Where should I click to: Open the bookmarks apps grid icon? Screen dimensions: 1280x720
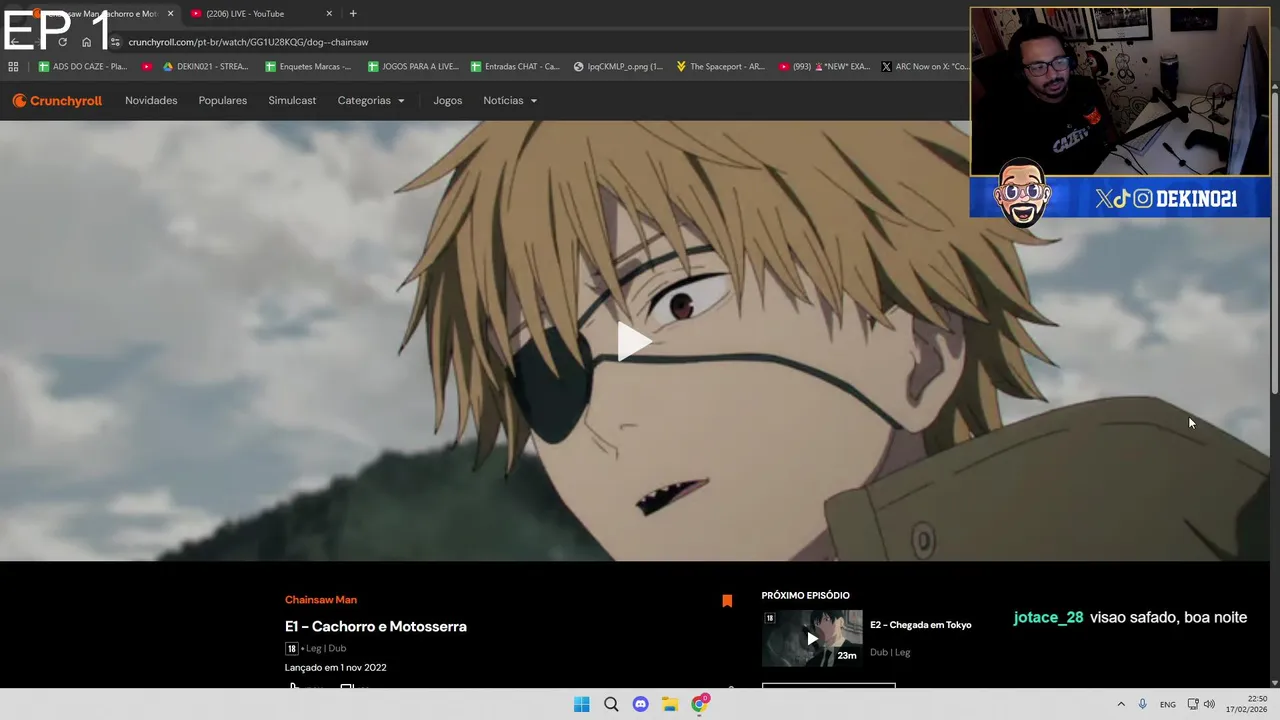click(13, 67)
